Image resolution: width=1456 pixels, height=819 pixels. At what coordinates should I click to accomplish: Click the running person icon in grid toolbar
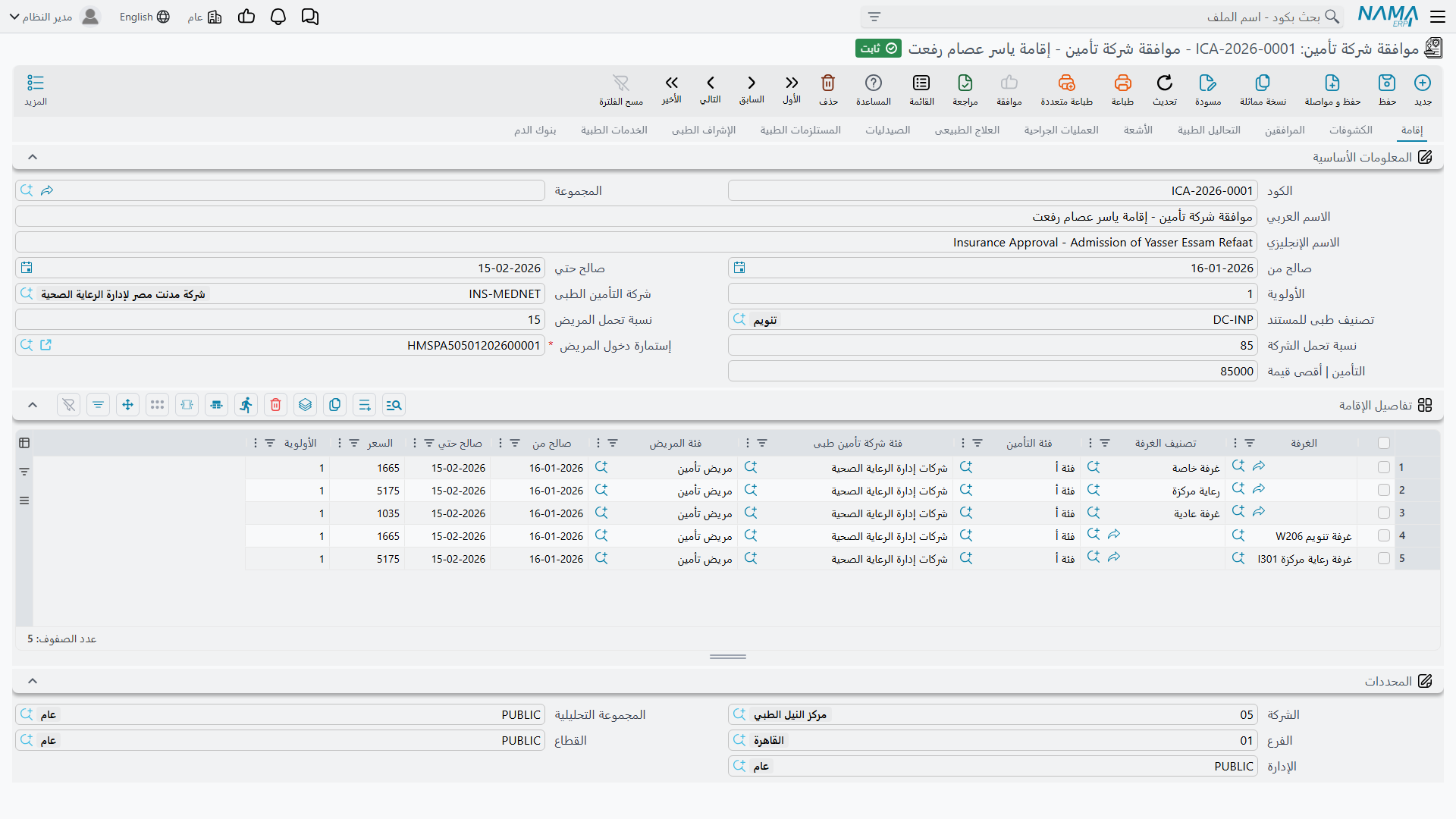[246, 405]
